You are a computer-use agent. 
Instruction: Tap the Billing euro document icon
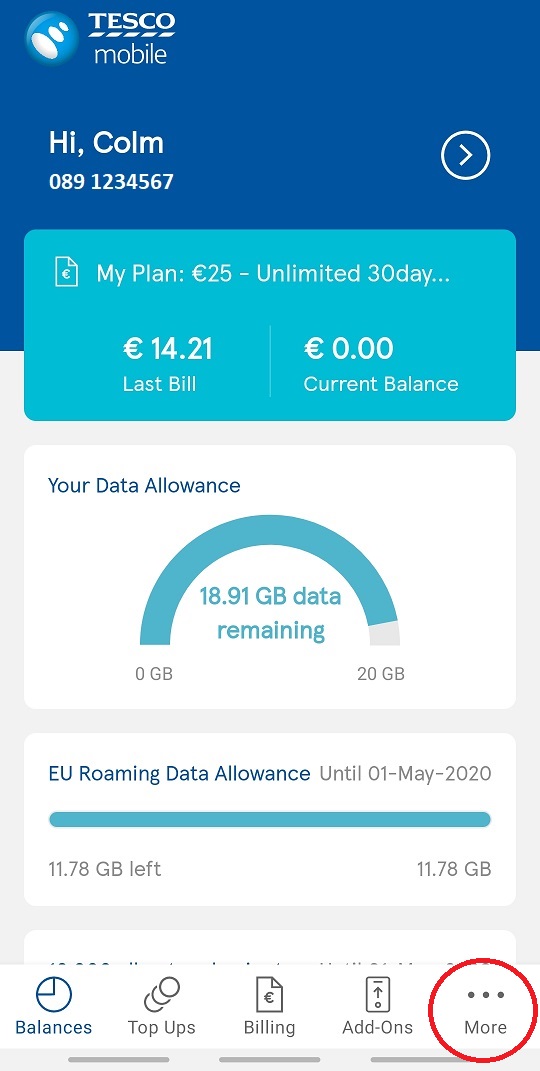click(270, 994)
